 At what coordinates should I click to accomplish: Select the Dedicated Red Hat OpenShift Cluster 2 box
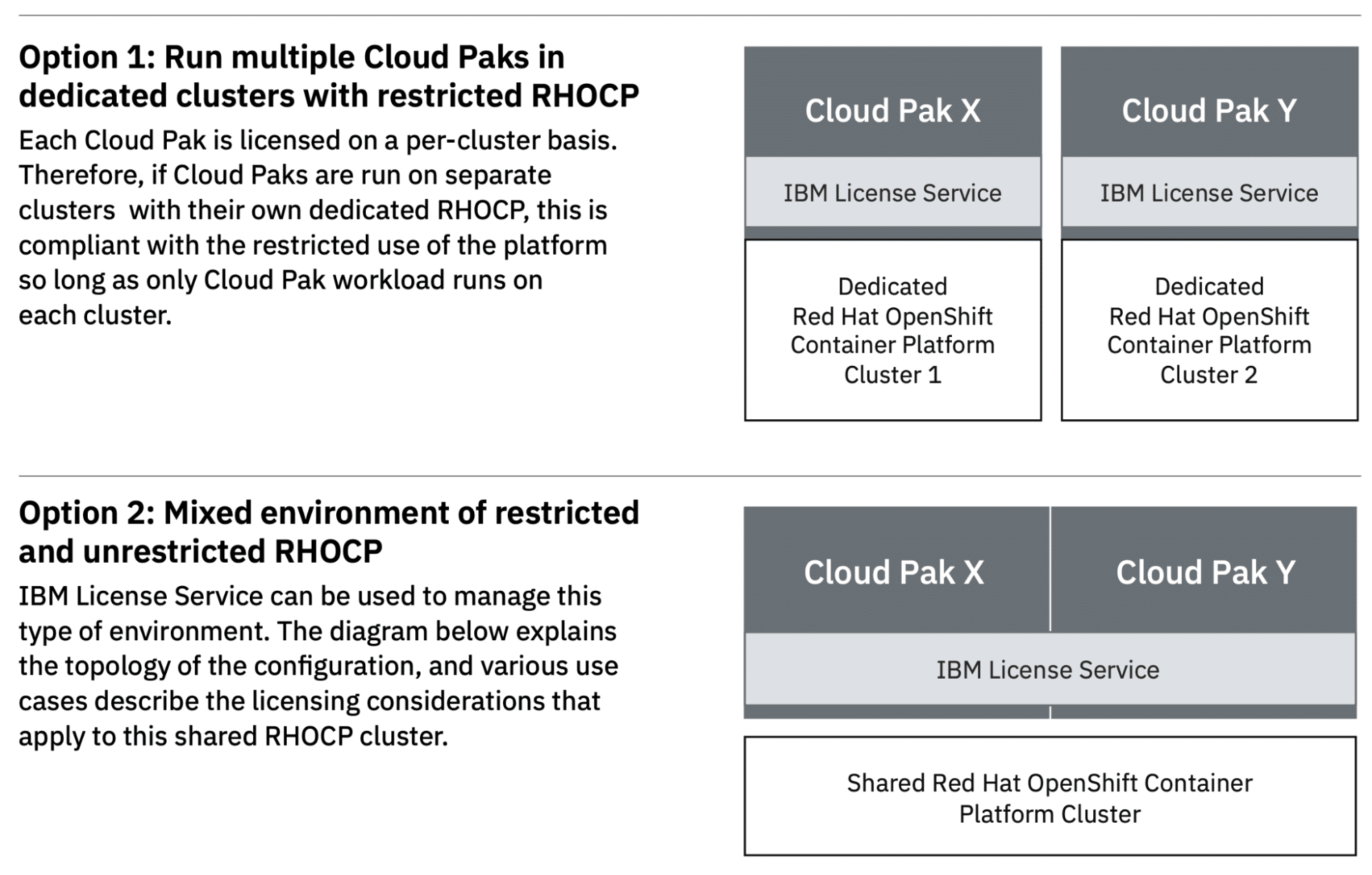pos(1209,330)
